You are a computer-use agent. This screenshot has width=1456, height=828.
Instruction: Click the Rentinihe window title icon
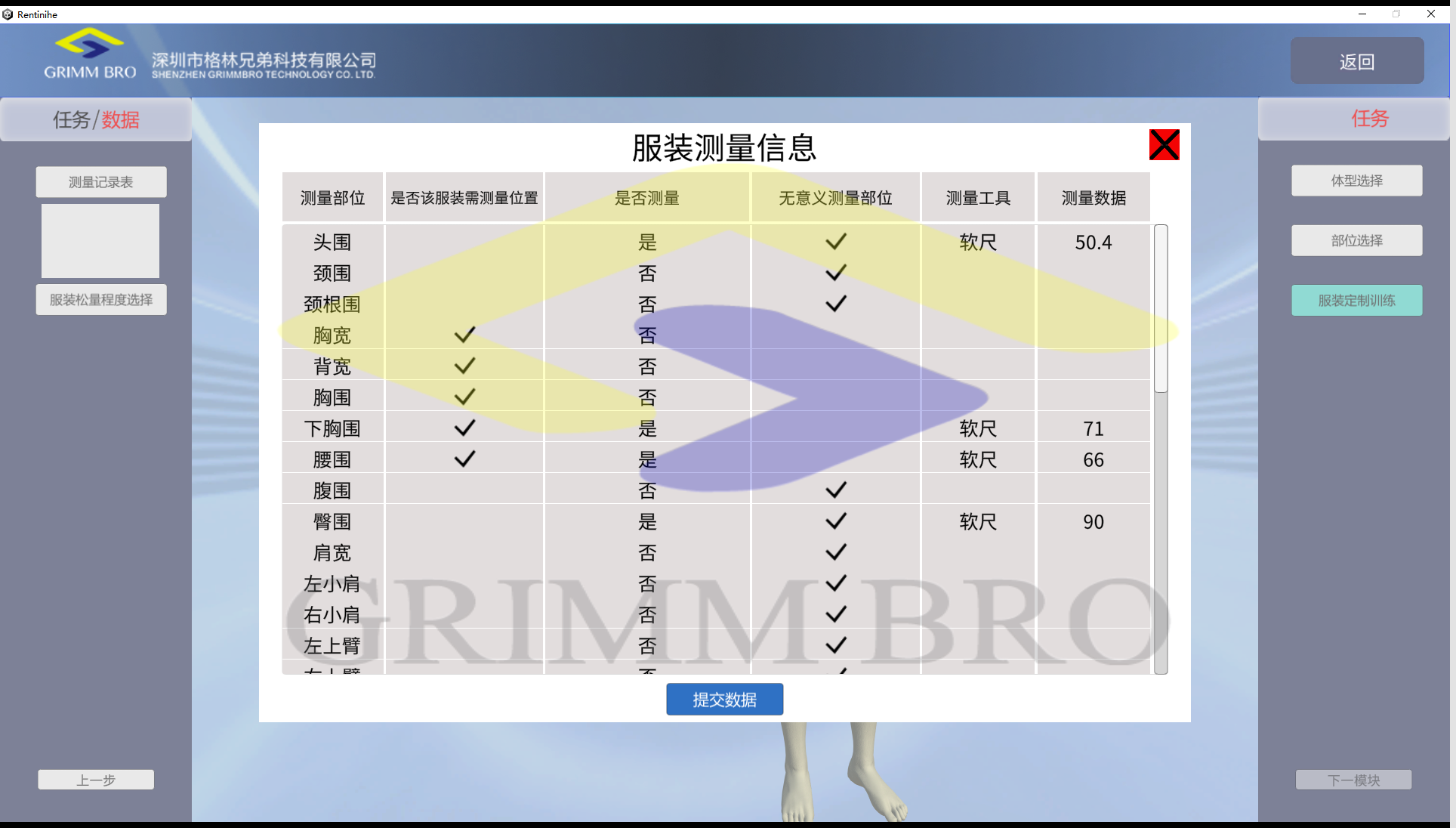8,14
